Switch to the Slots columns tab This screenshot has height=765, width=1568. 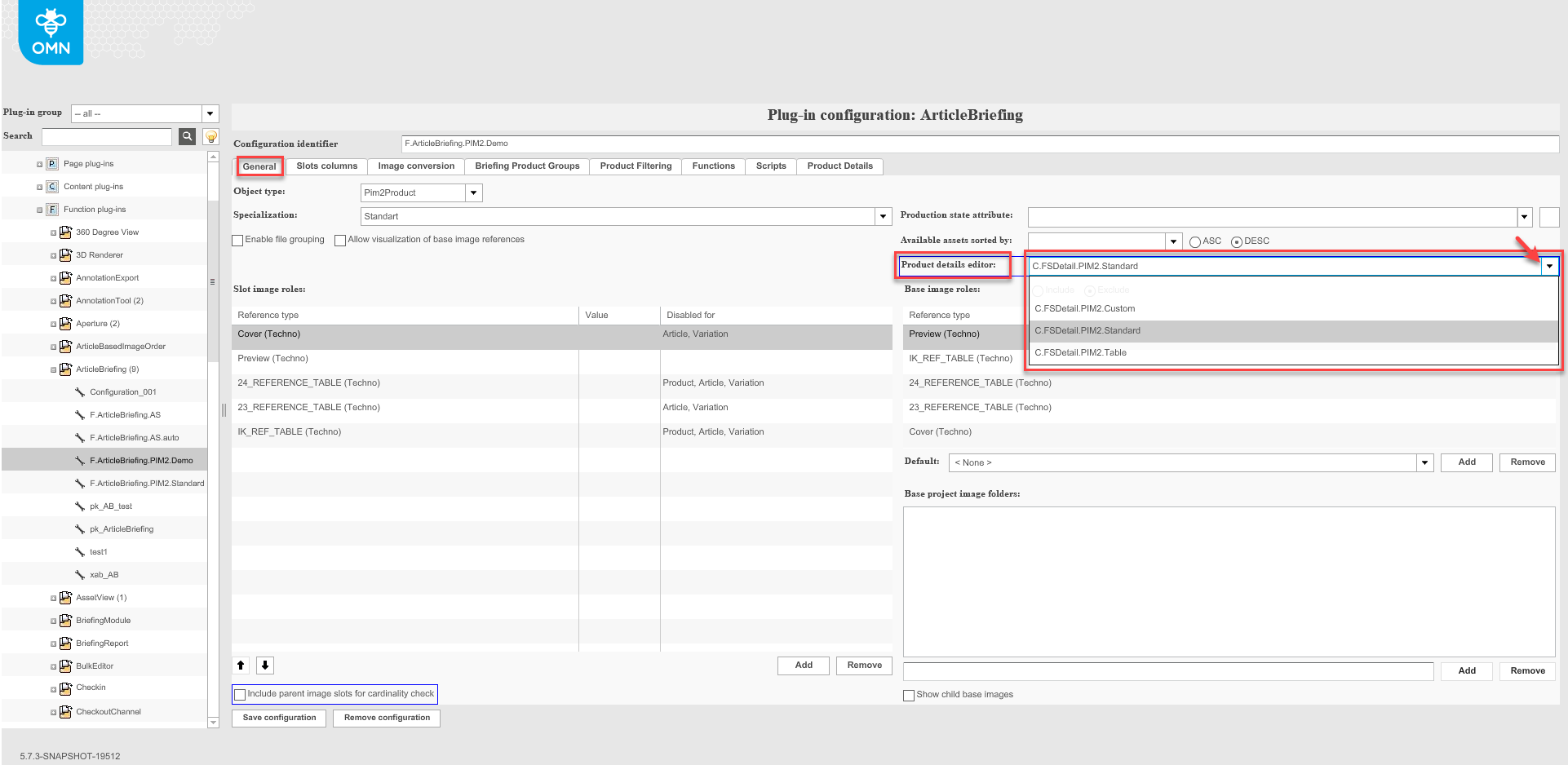[x=326, y=166]
